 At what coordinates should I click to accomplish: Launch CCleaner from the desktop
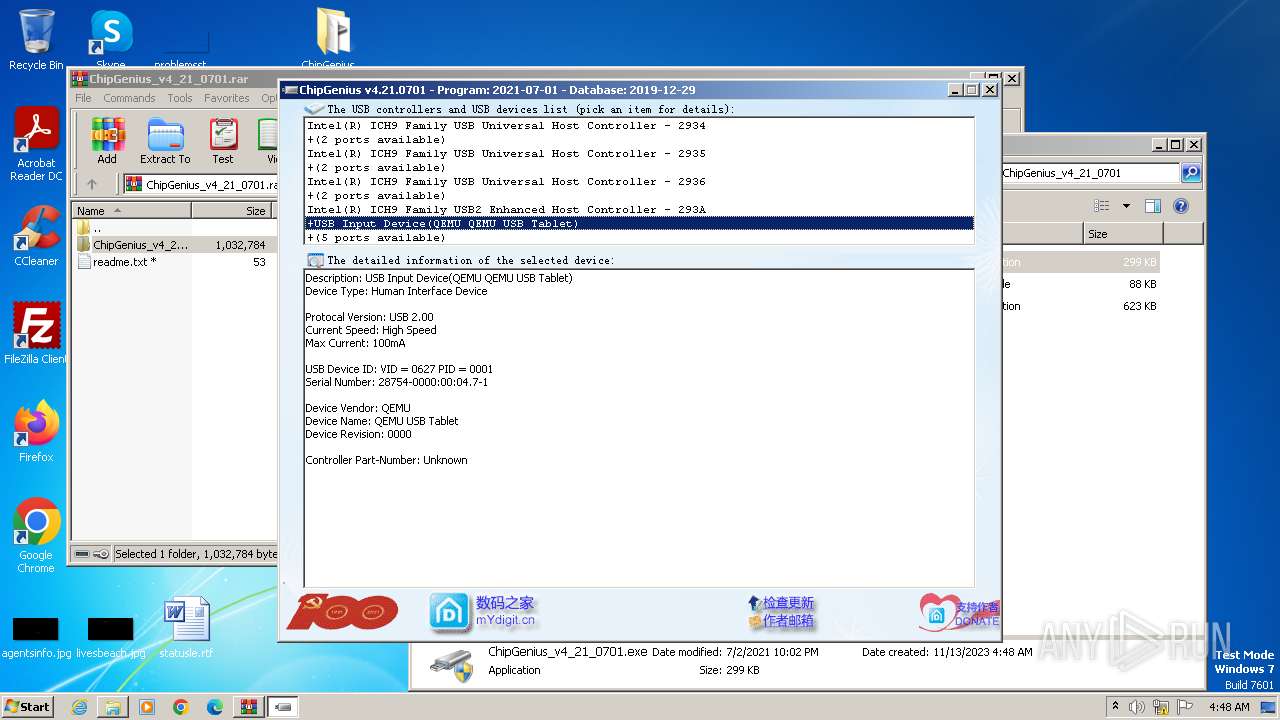point(36,236)
